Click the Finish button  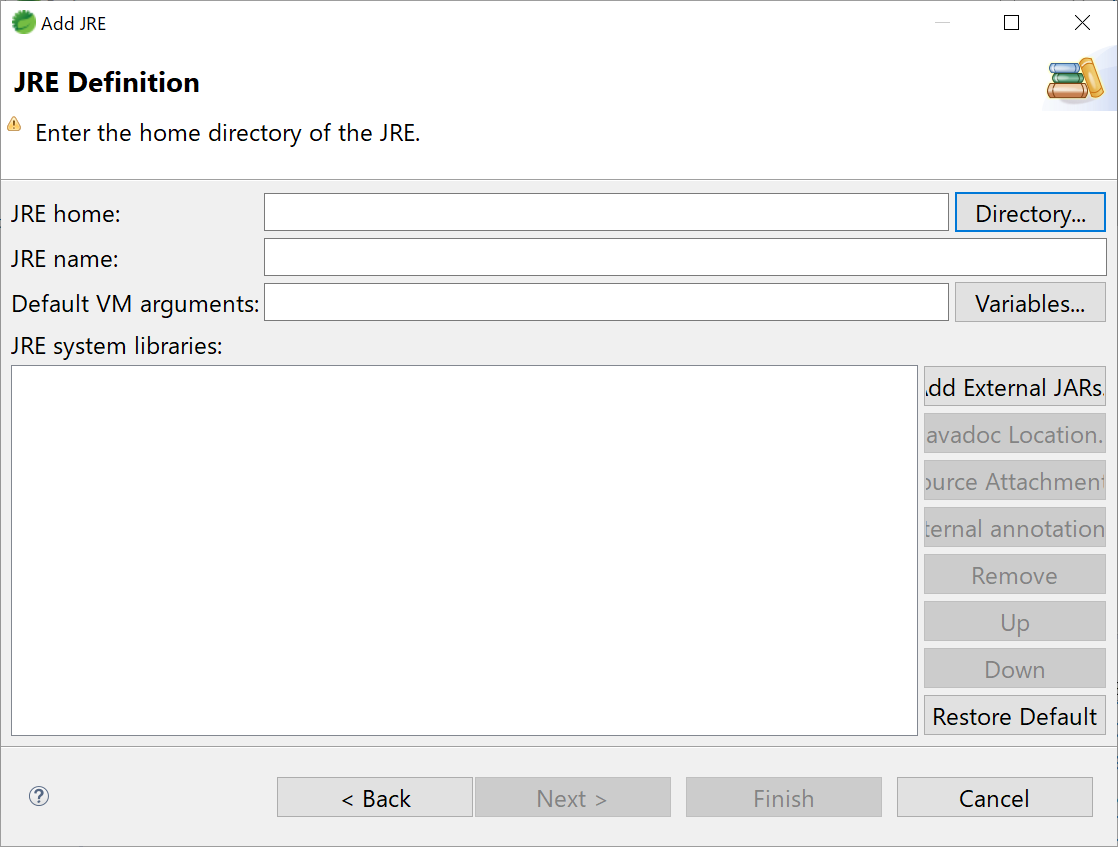(784, 797)
